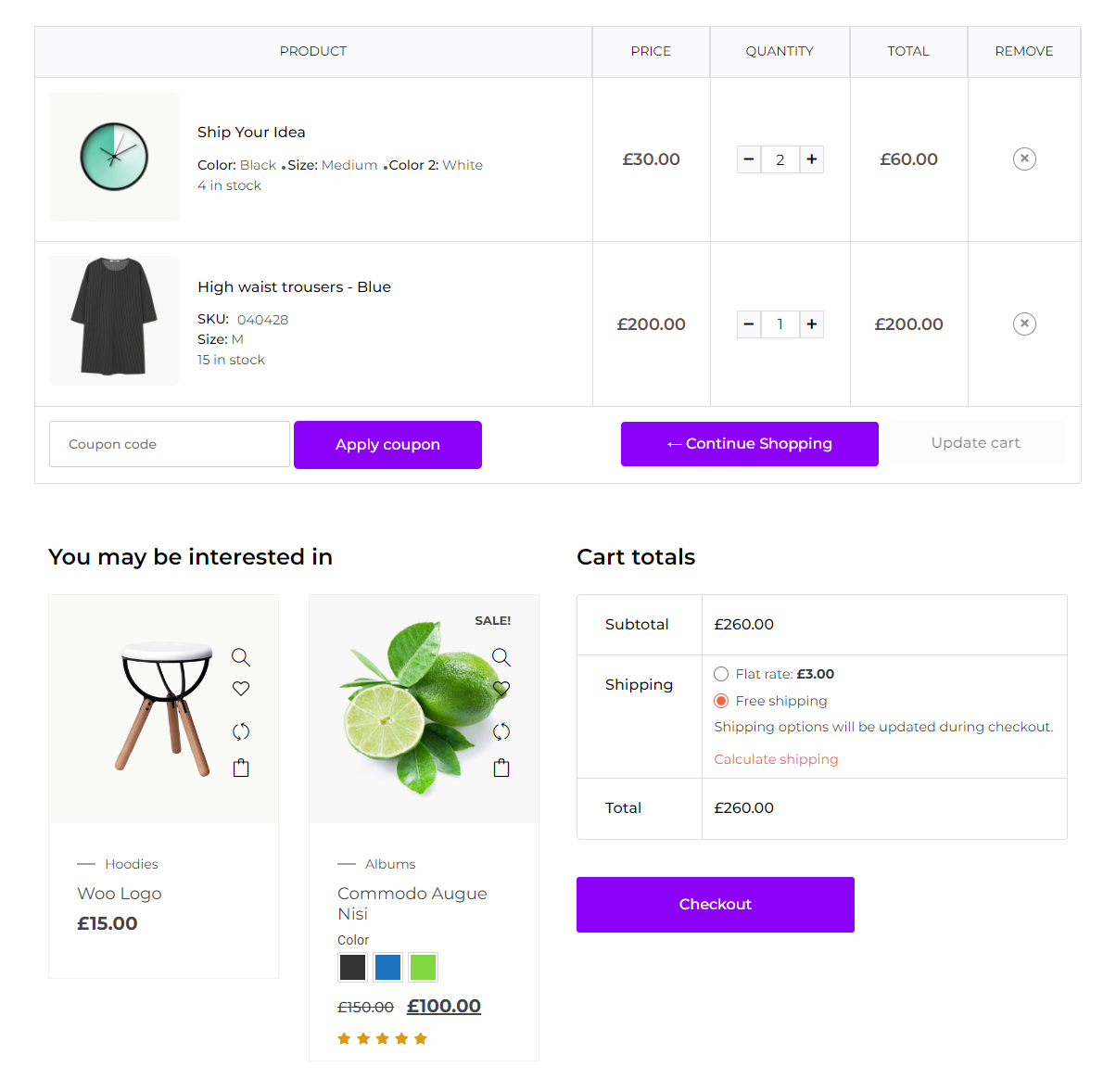Quick view Commodo Augue Nisi product
Viewport: 1116px width, 1092px height.
[501, 657]
